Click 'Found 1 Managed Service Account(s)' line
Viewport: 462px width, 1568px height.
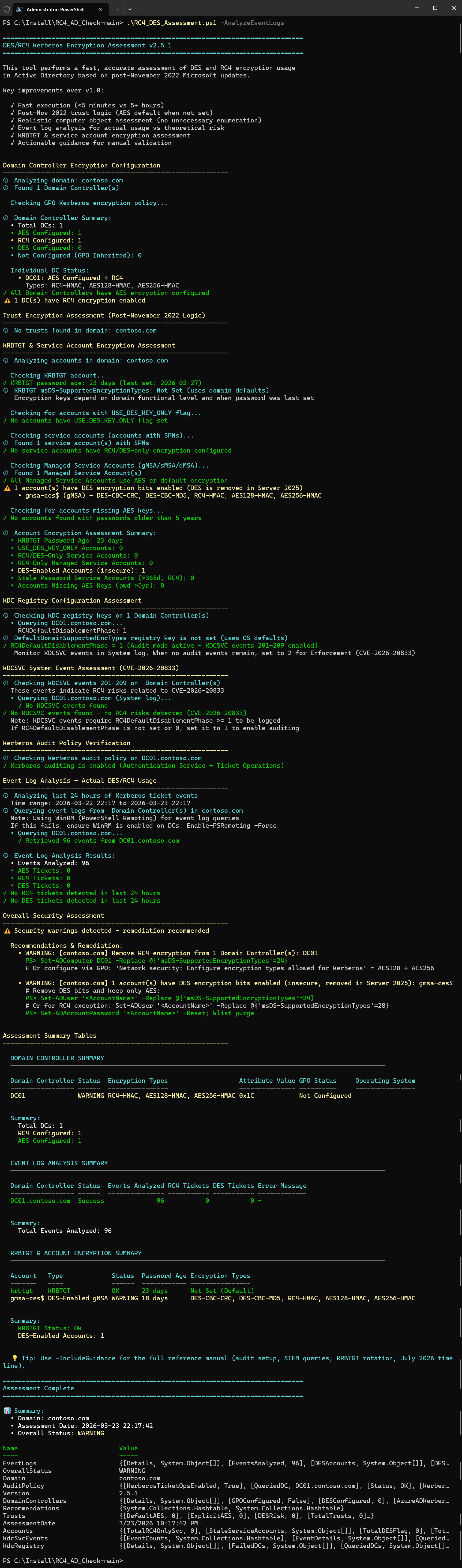point(77,473)
